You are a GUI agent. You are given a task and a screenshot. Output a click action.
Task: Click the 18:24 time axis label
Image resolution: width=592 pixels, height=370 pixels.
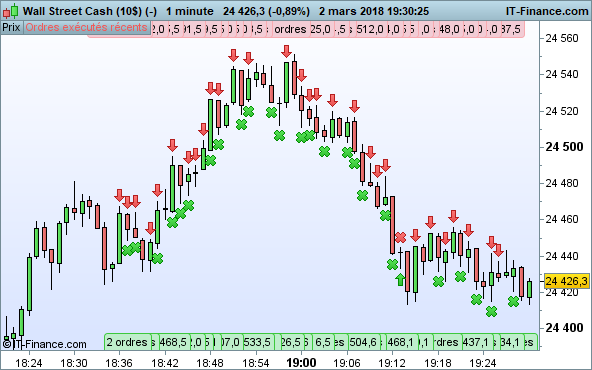pyautogui.click(x=29, y=363)
